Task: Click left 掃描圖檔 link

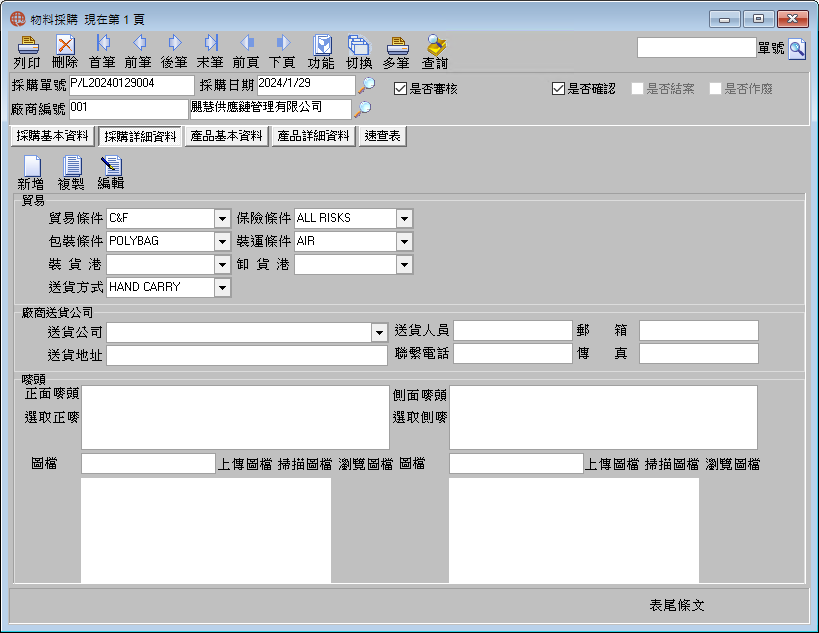Action: 305,464
